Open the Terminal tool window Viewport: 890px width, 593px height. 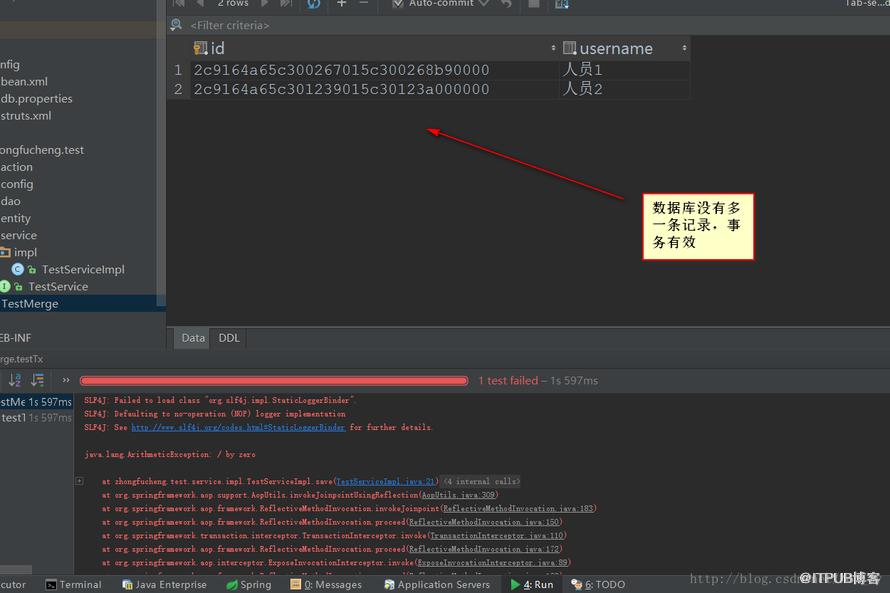(73, 584)
